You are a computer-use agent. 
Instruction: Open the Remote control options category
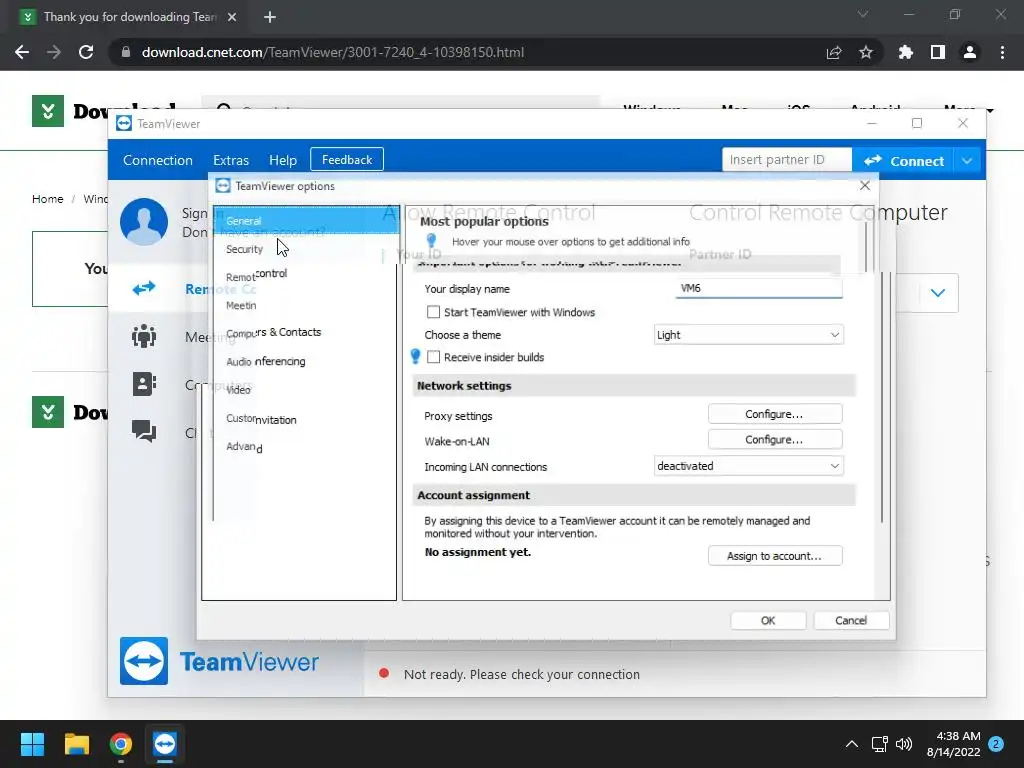tap(256, 275)
